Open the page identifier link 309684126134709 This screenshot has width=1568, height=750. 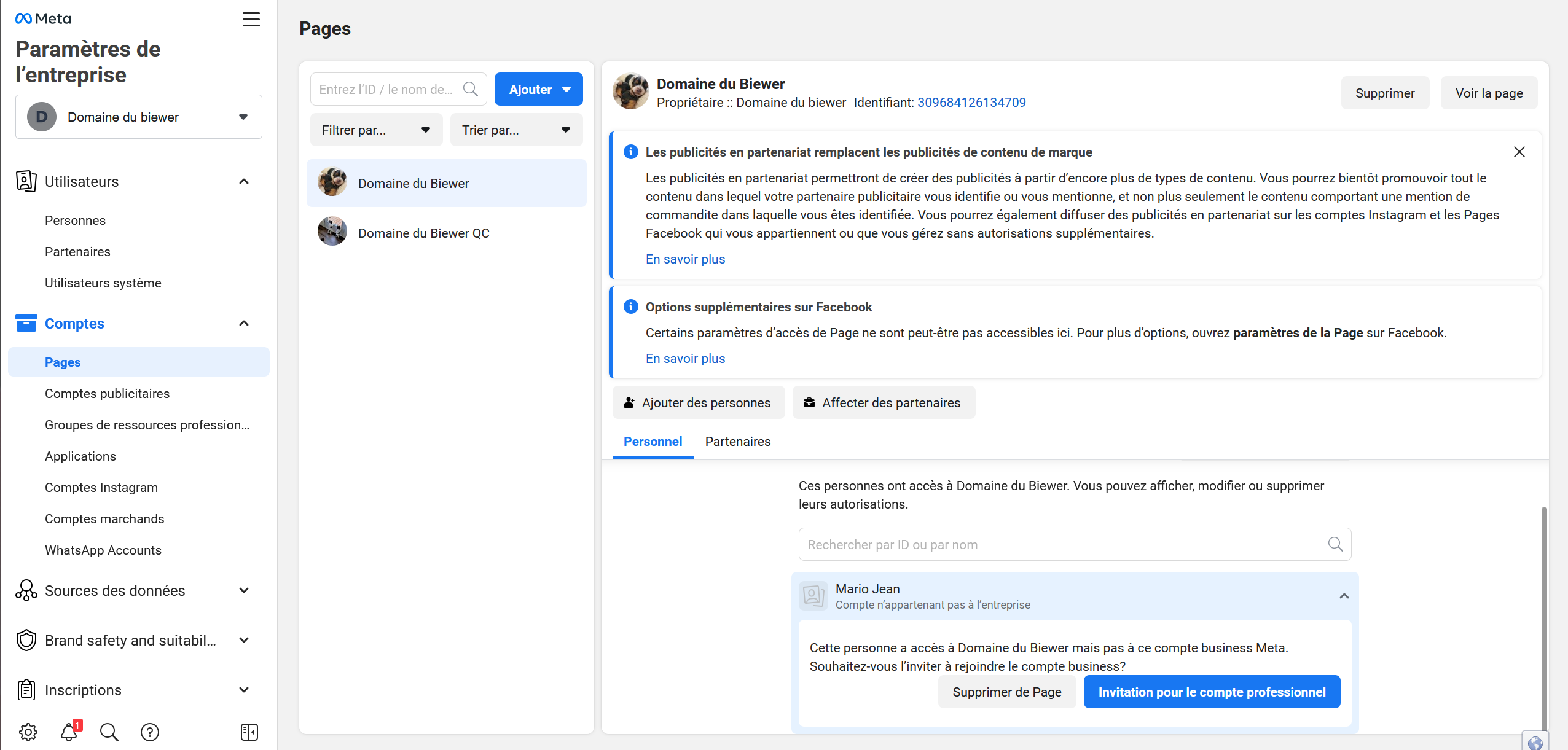tap(971, 103)
